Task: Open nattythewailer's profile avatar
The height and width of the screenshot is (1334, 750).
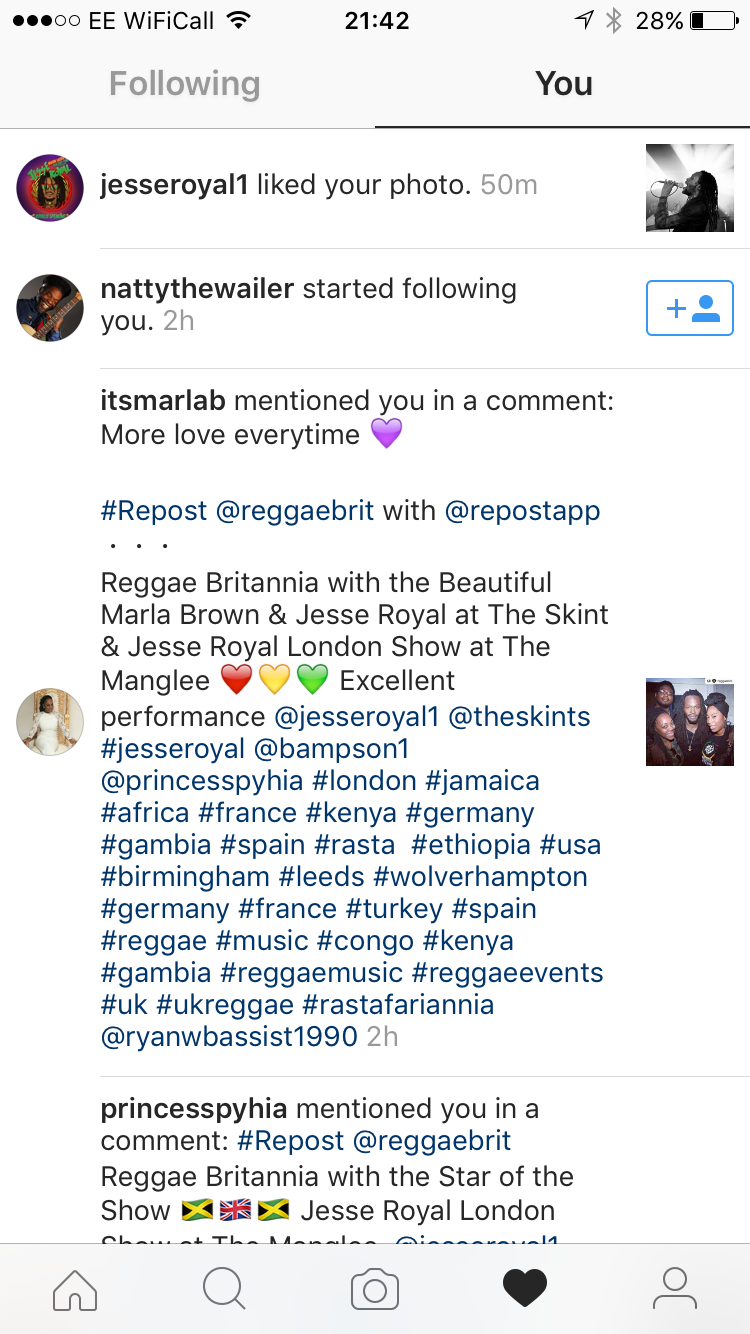Action: coord(50,308)
